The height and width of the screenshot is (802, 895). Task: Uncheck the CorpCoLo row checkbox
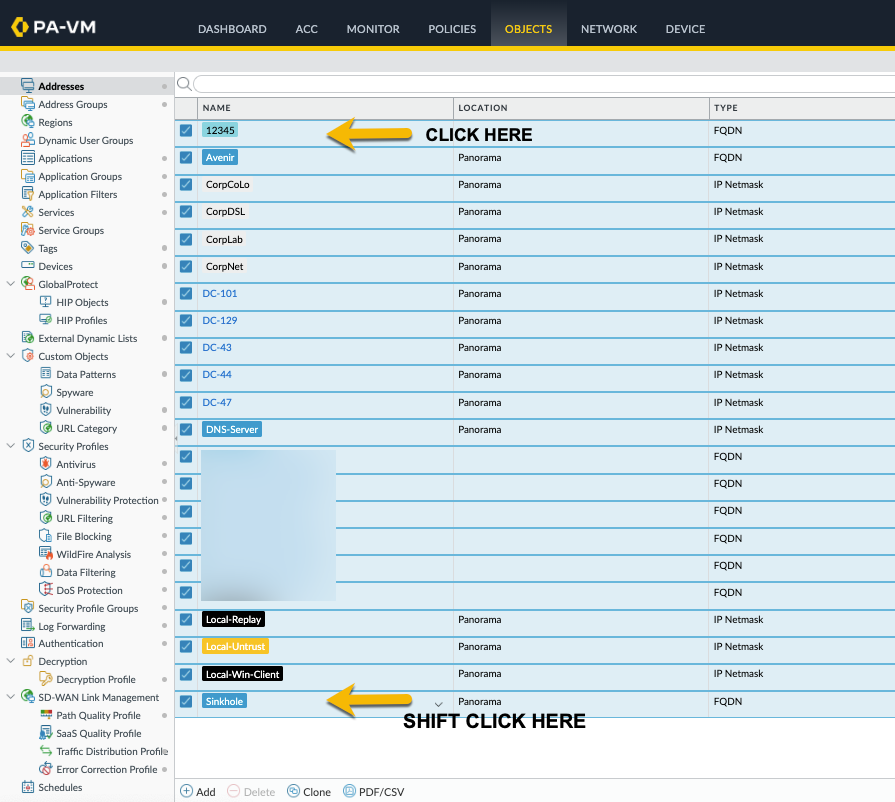tap(186, 184)
